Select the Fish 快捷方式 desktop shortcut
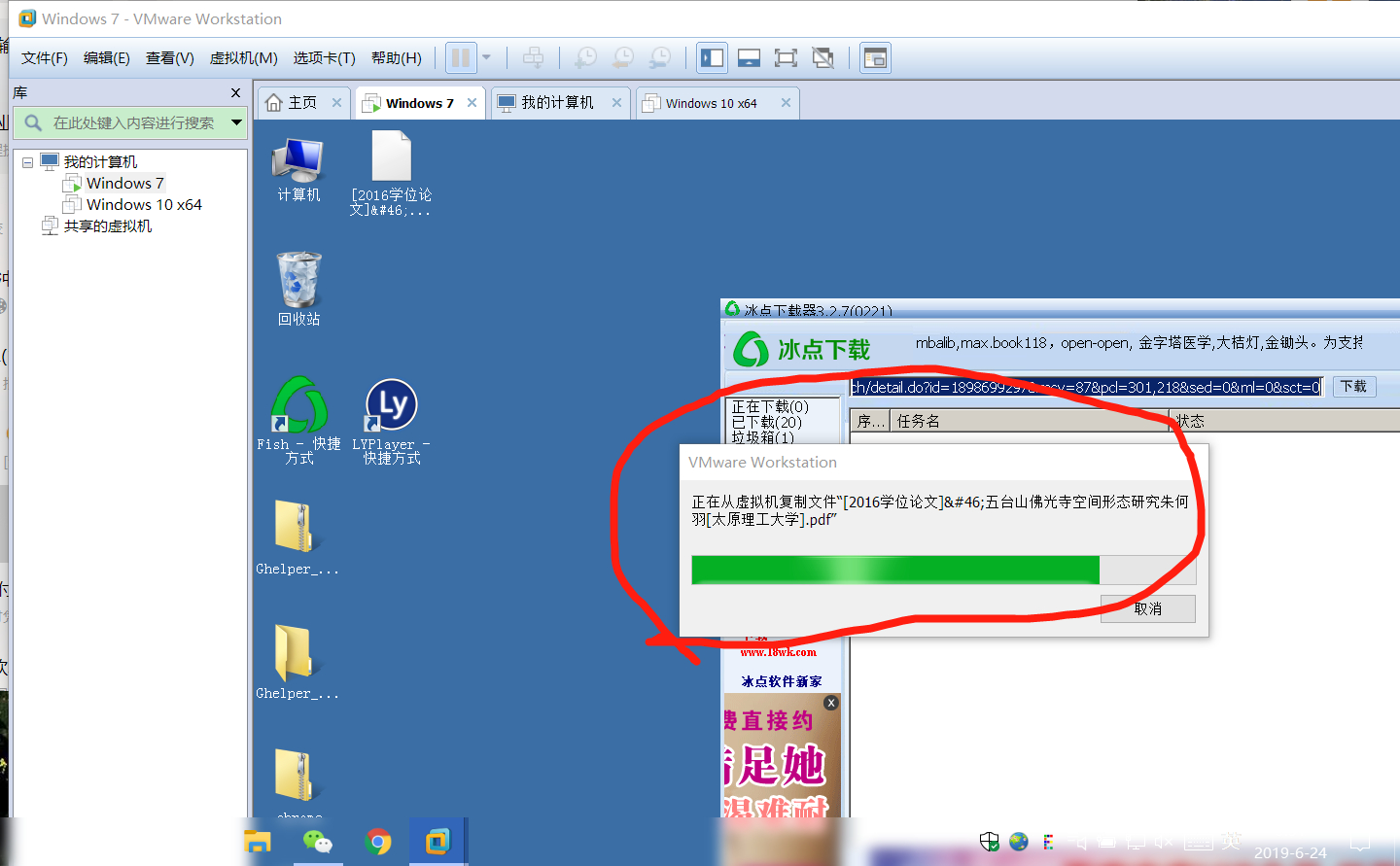 [298, 421]
